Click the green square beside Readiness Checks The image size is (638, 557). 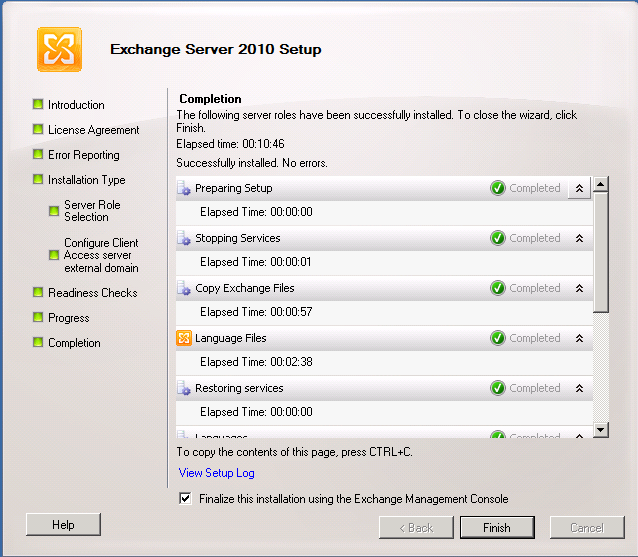click(38, 293)
